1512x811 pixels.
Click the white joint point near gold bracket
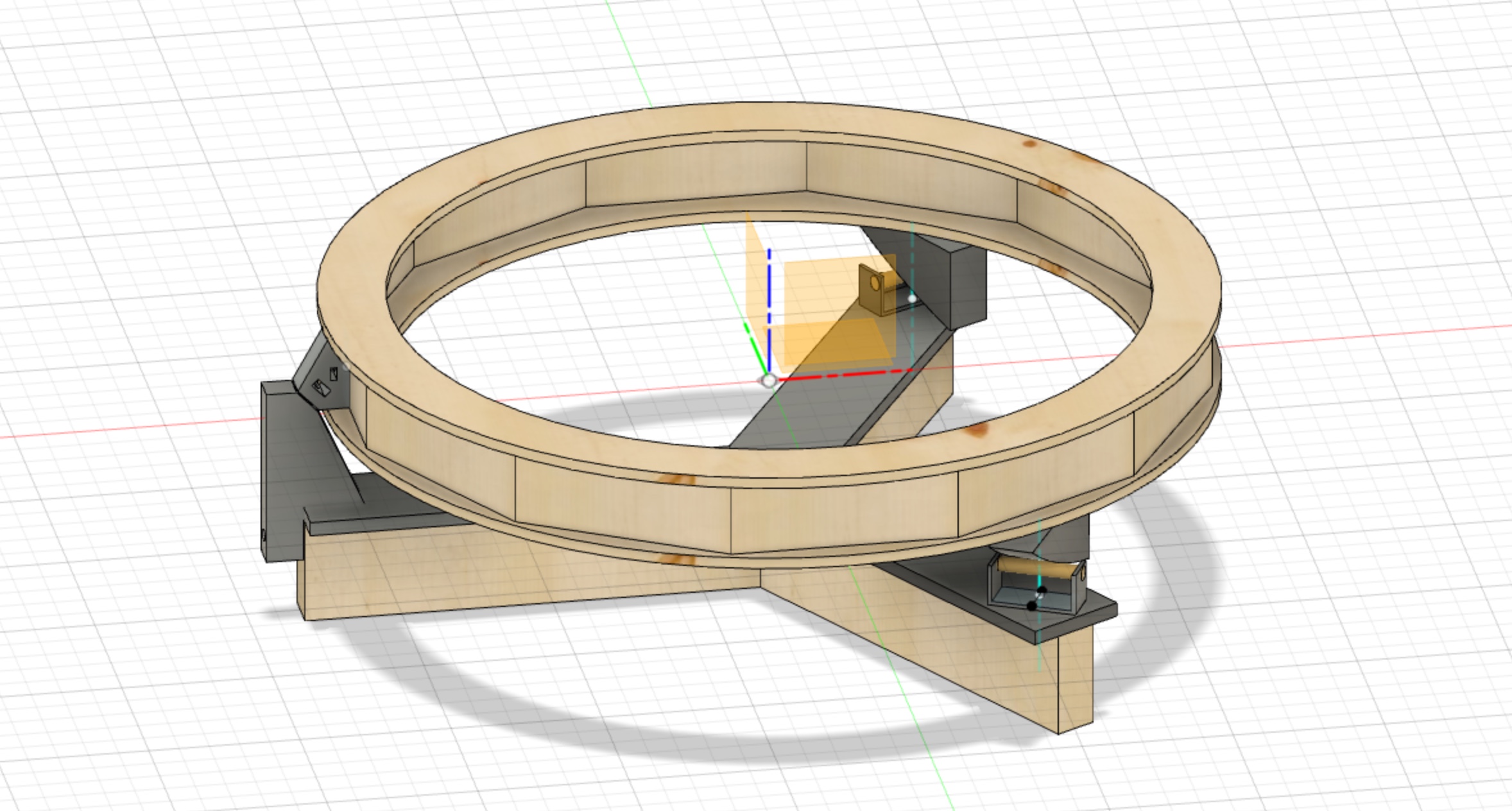(912, 299)
